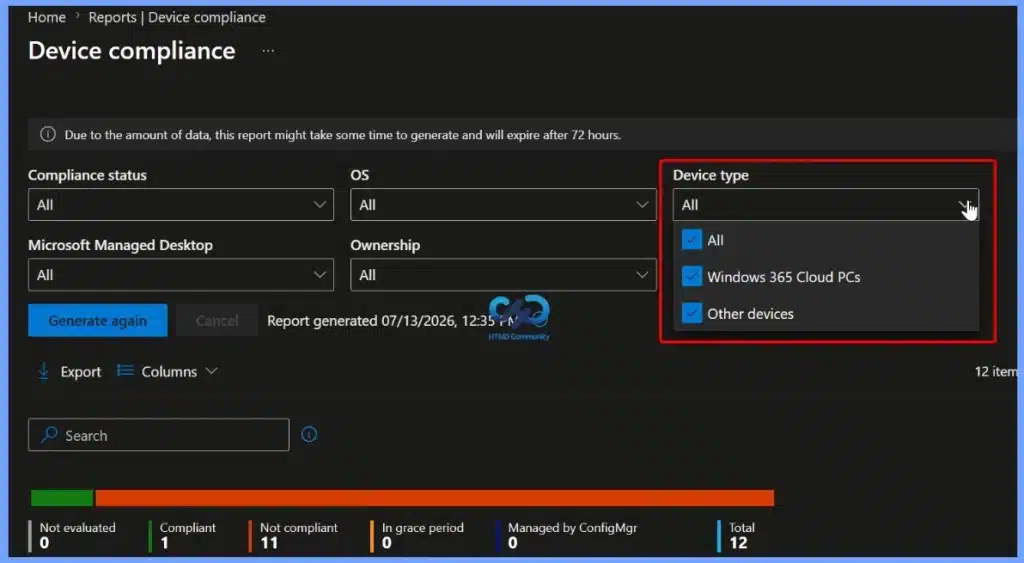Click the Windows 365 Cloud PCs label
The width and height of the screenshot is (1024, 563).
tap(784, 277)
